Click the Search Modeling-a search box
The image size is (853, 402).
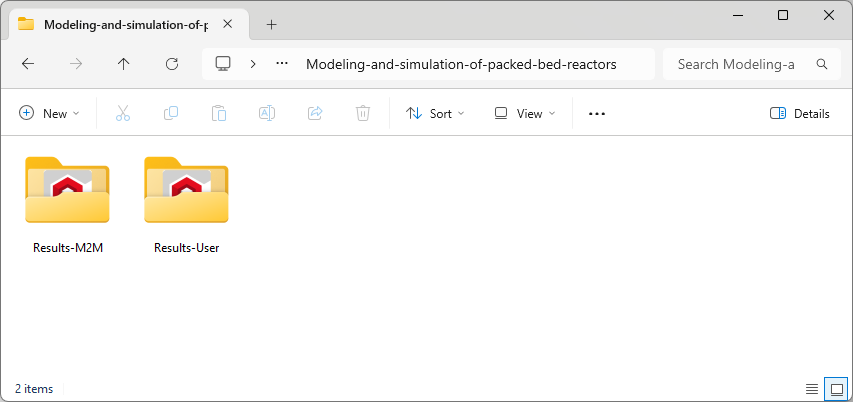[745, 64]
